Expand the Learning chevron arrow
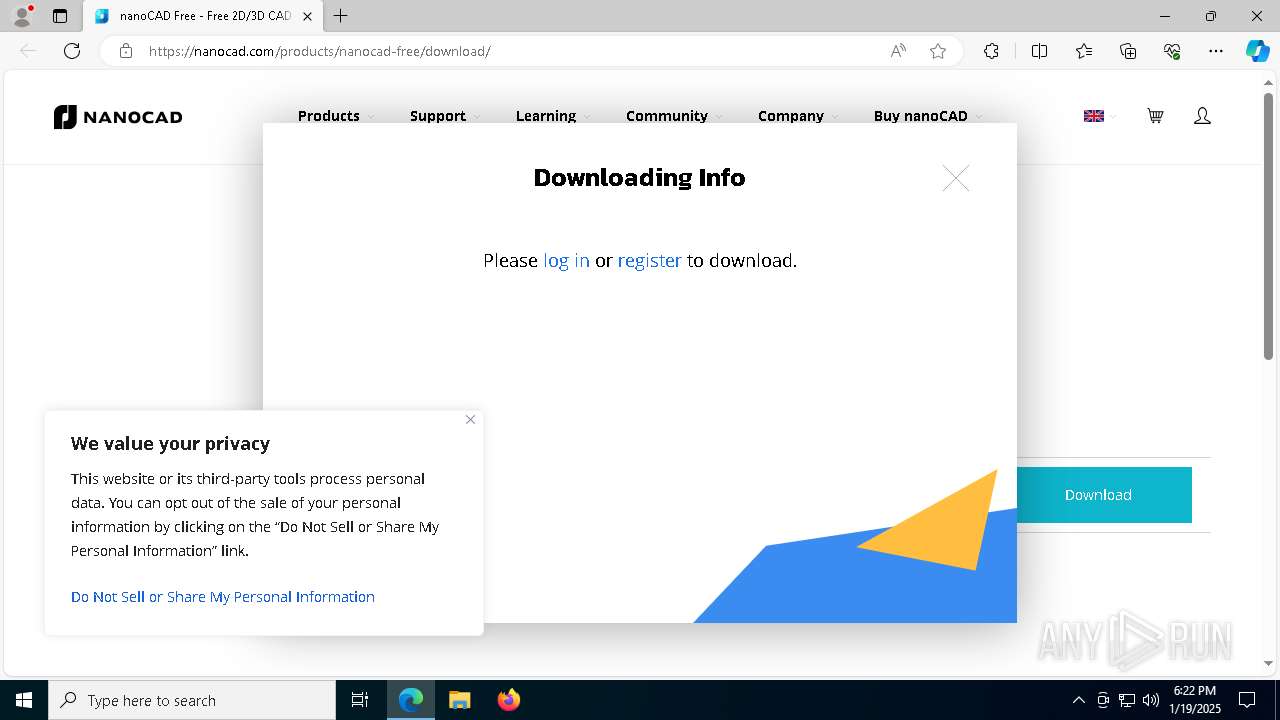The height and width of the screenshot is (720, 1280). [x=587, y=117]
